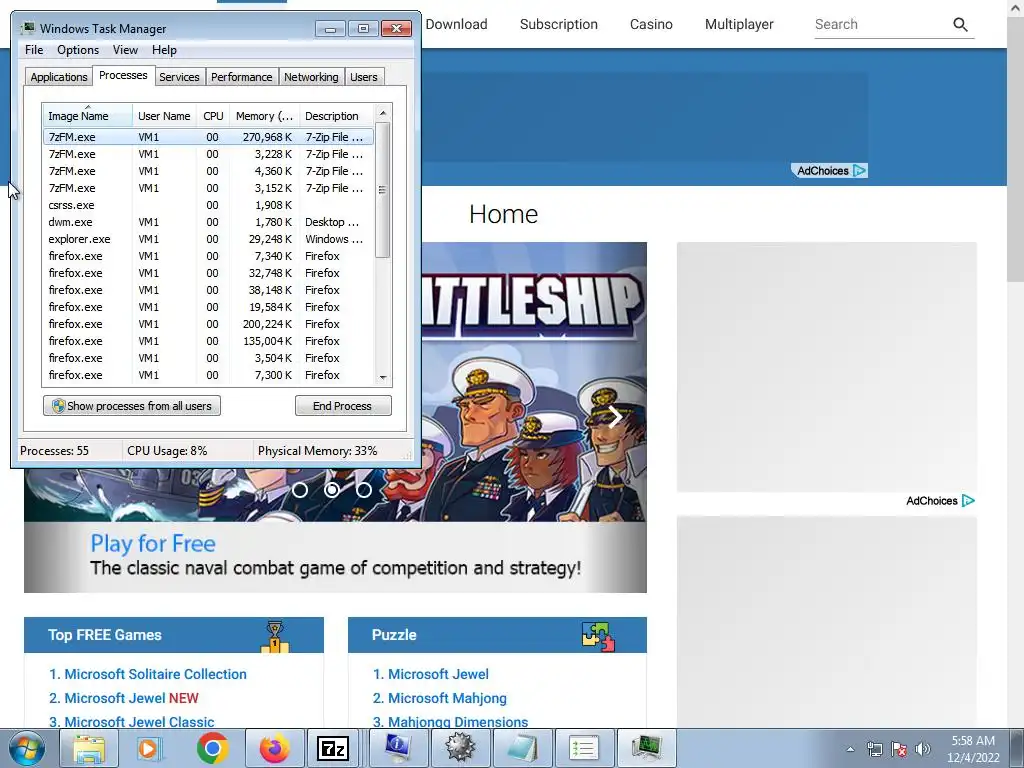1024x768 pixels.
Task: Sort processes by CPU column header
Action: click(x=213, y=116)
